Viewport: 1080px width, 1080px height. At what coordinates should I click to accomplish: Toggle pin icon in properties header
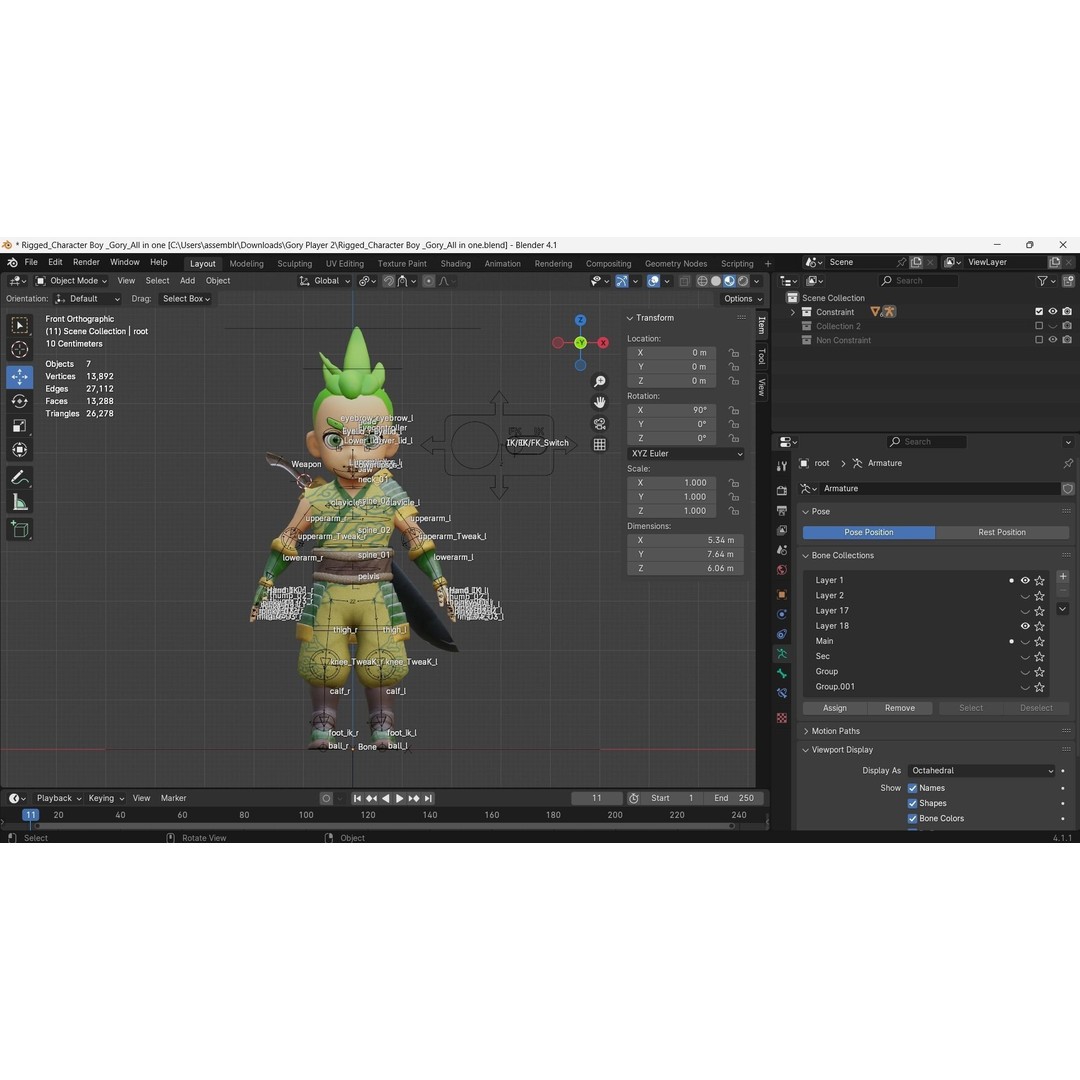(x=1068, y=464)
